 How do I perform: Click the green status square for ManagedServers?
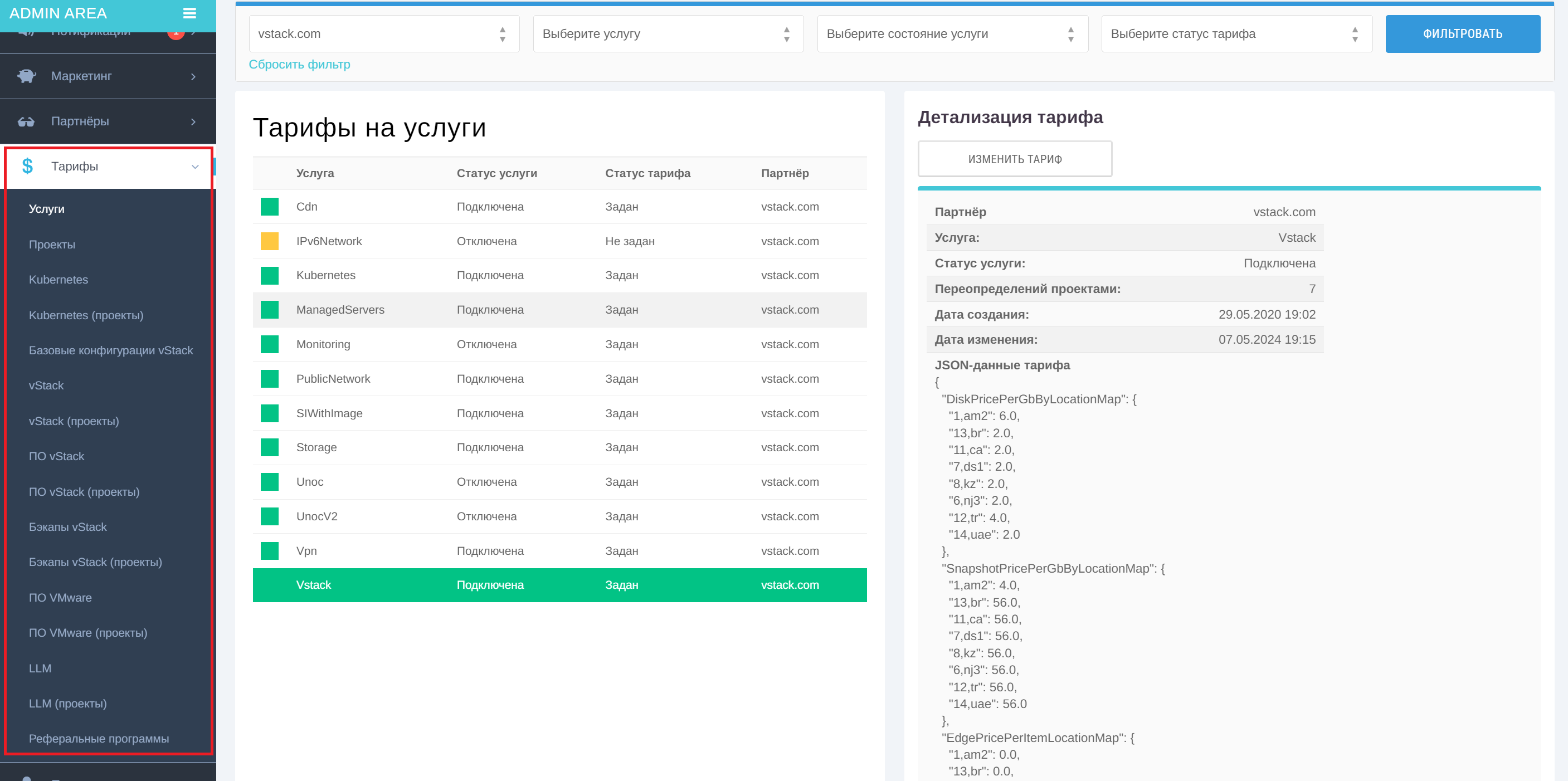click(x=270, y=310)
